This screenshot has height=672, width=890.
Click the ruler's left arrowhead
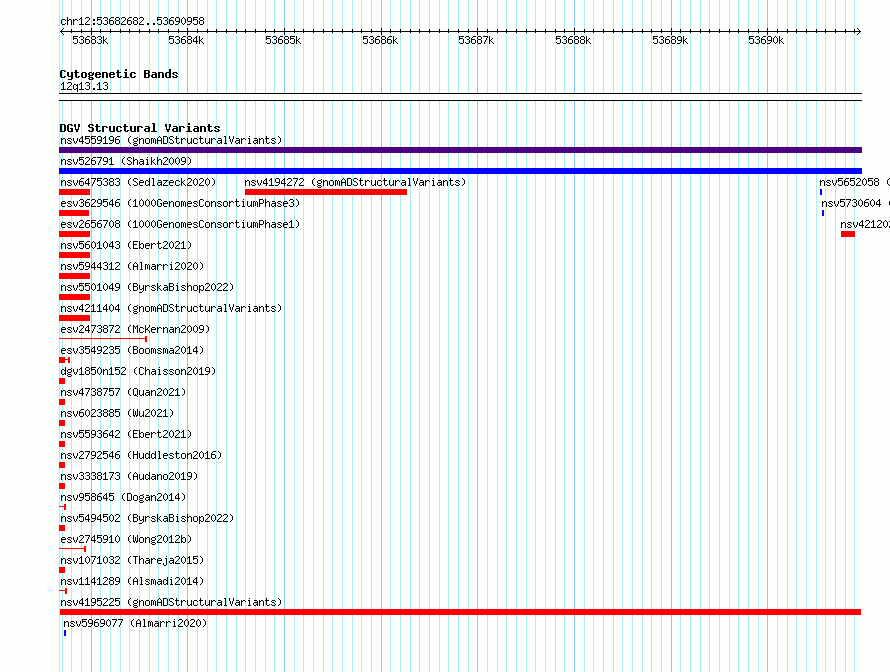[x=62, y=32]
